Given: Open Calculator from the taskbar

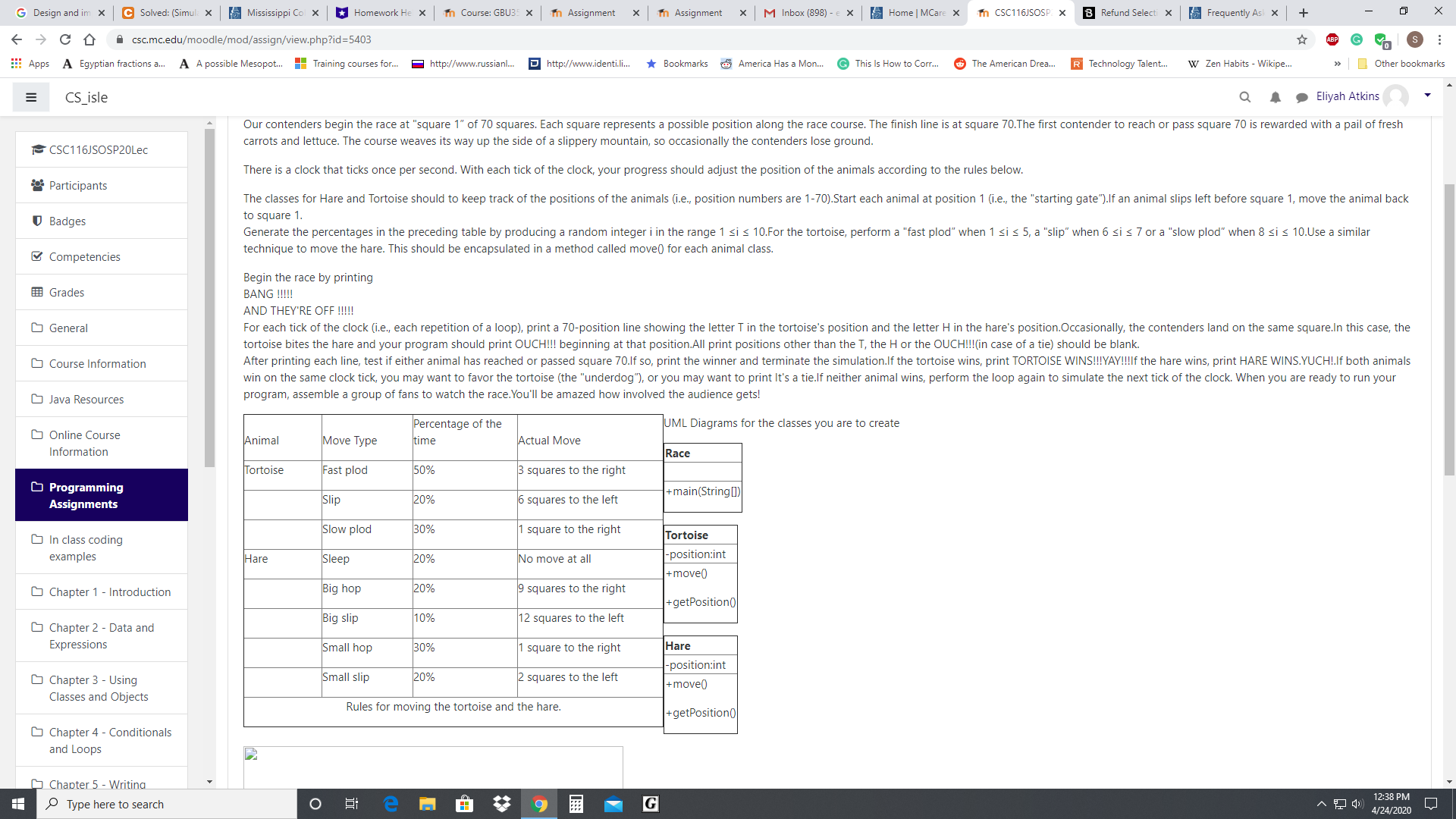Looking at the screenshot, I should tap(576, 804).
